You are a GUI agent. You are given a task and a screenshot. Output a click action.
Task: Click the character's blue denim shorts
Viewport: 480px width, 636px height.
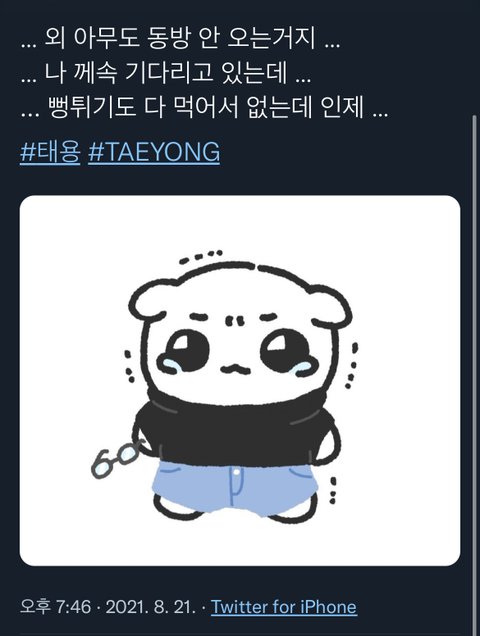235,489
